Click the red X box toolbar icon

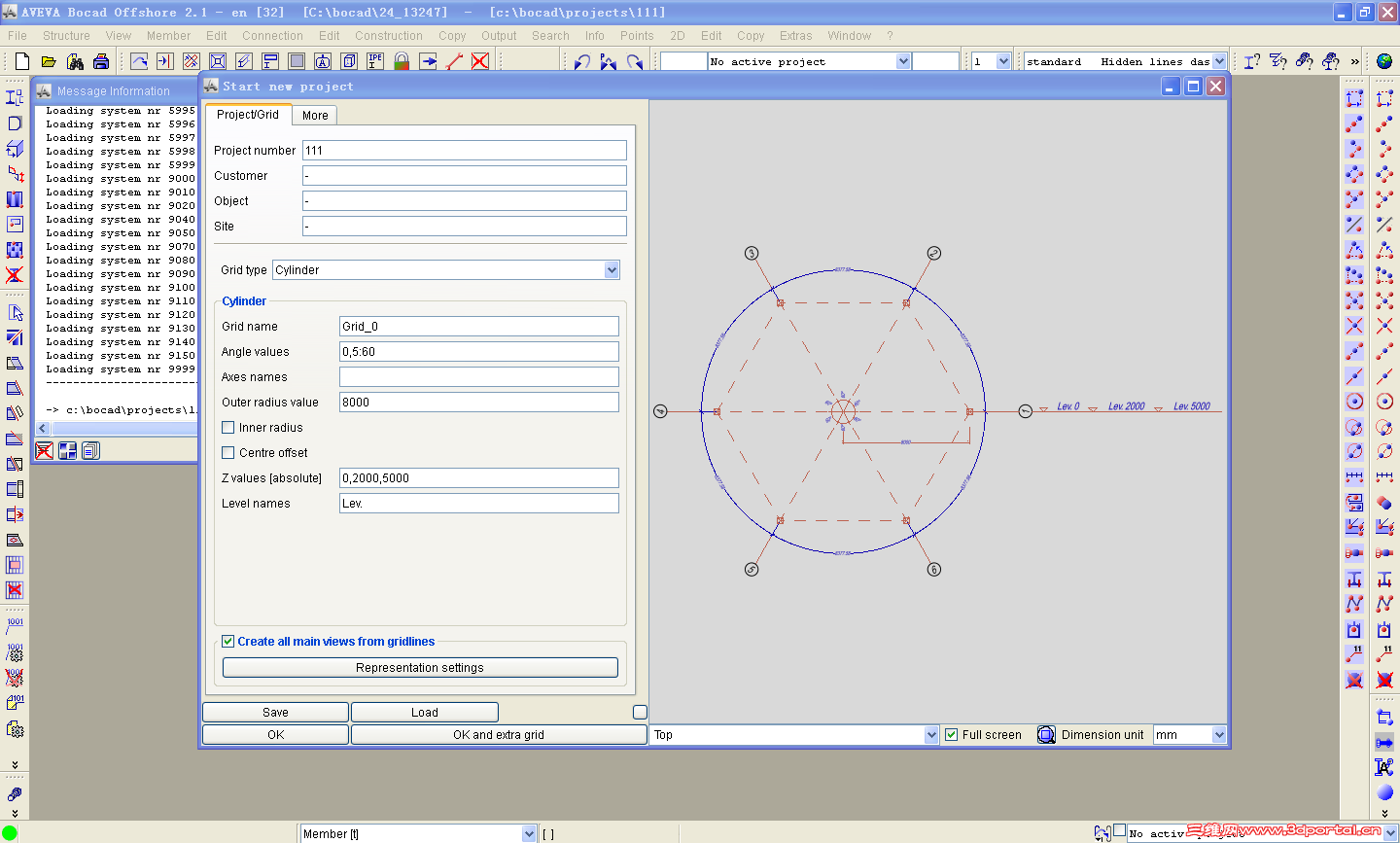click(480, 61)
